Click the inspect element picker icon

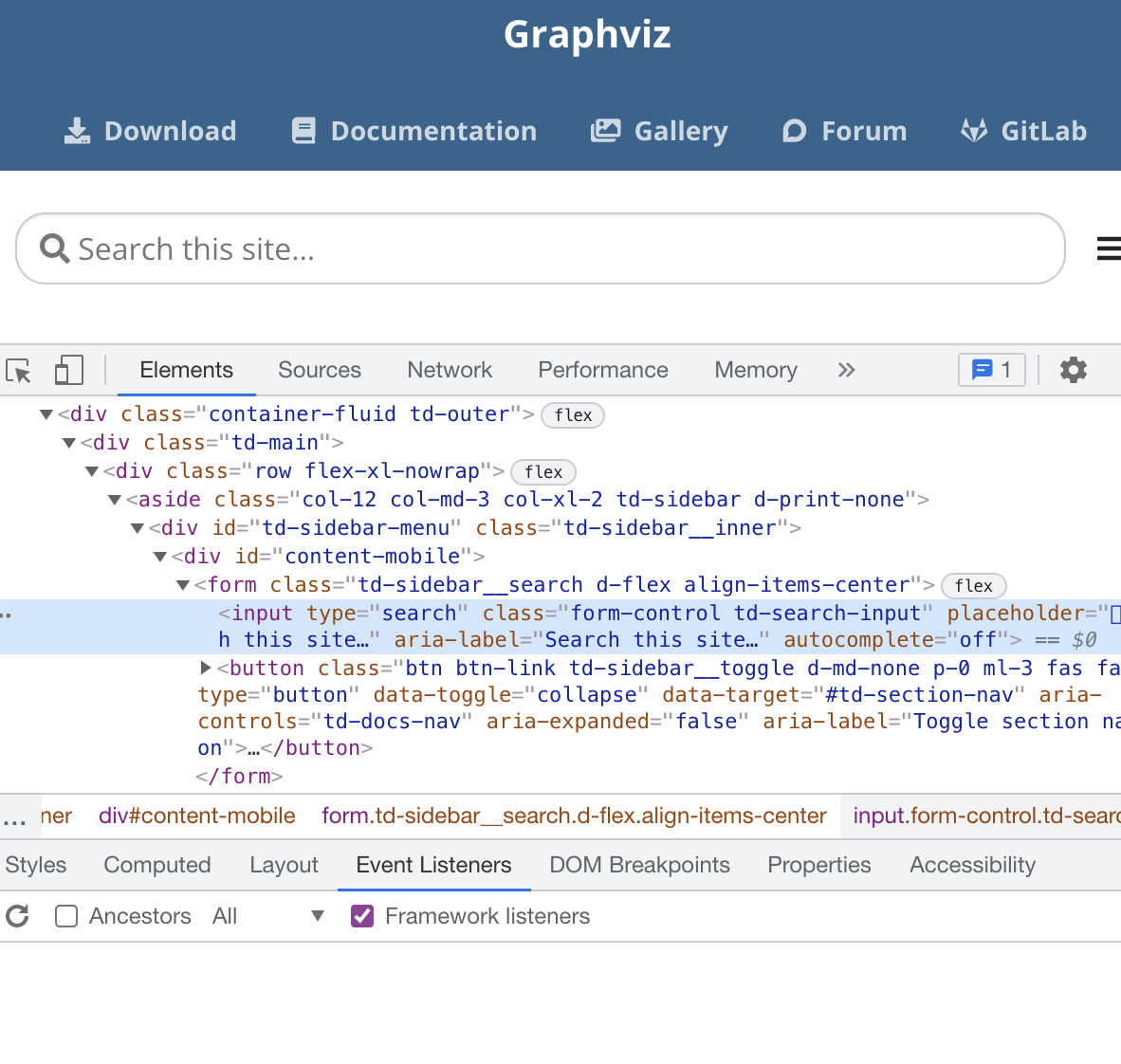pyautogui.click(x=19, y=370)
